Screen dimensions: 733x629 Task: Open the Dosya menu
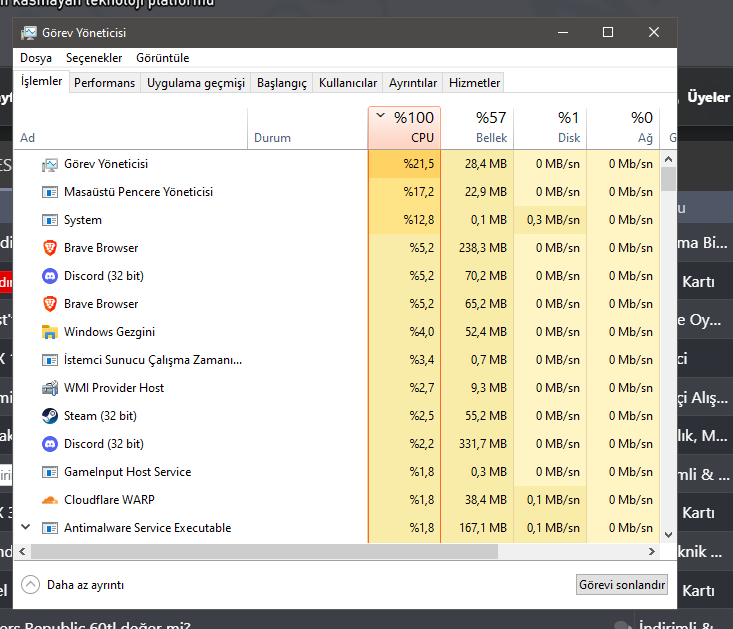(36, 58)
